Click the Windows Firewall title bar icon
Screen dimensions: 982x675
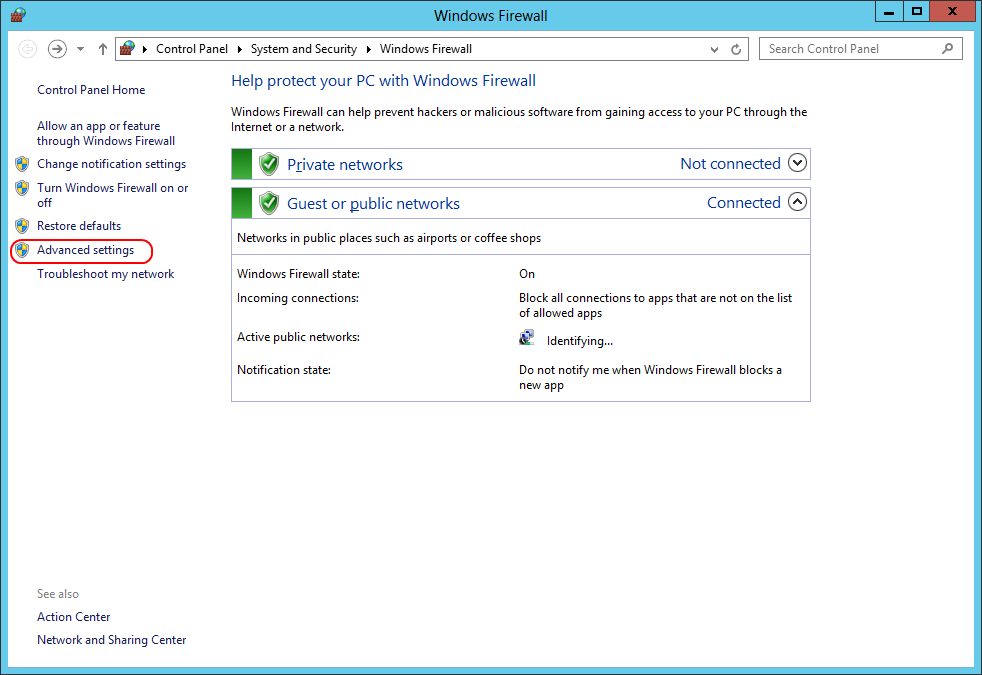point(18,14)
